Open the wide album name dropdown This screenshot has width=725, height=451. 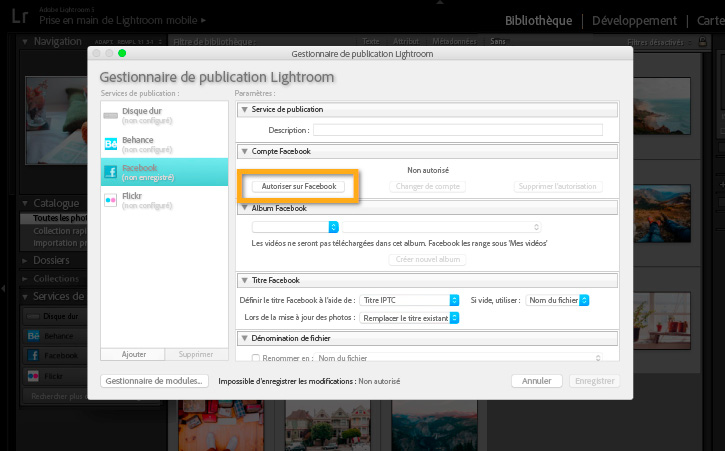click(x=442, y=227)
